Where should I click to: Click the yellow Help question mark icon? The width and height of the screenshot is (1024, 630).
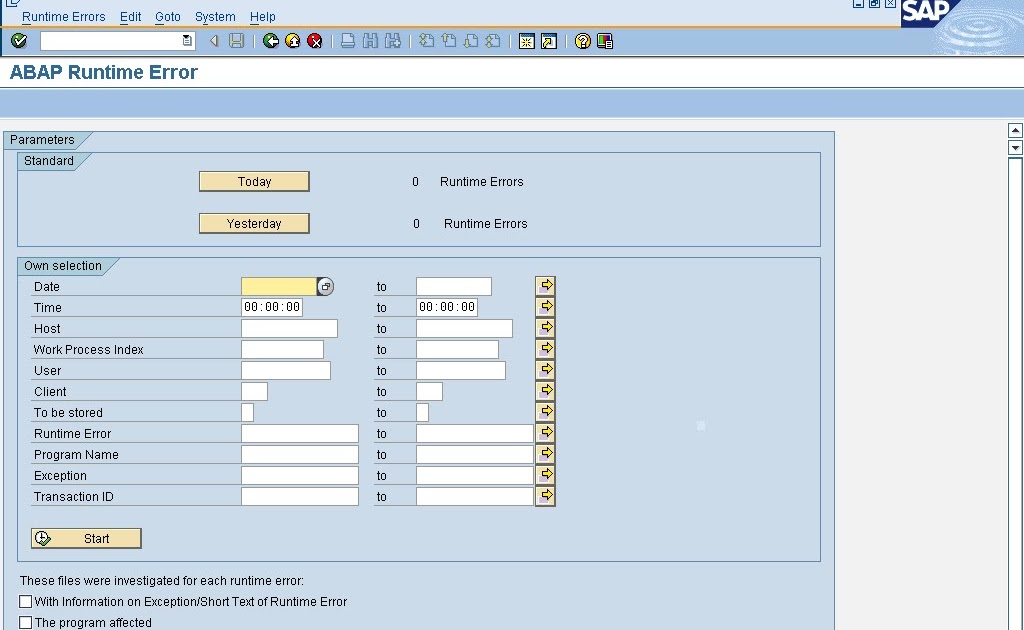[x=583, y=41]
